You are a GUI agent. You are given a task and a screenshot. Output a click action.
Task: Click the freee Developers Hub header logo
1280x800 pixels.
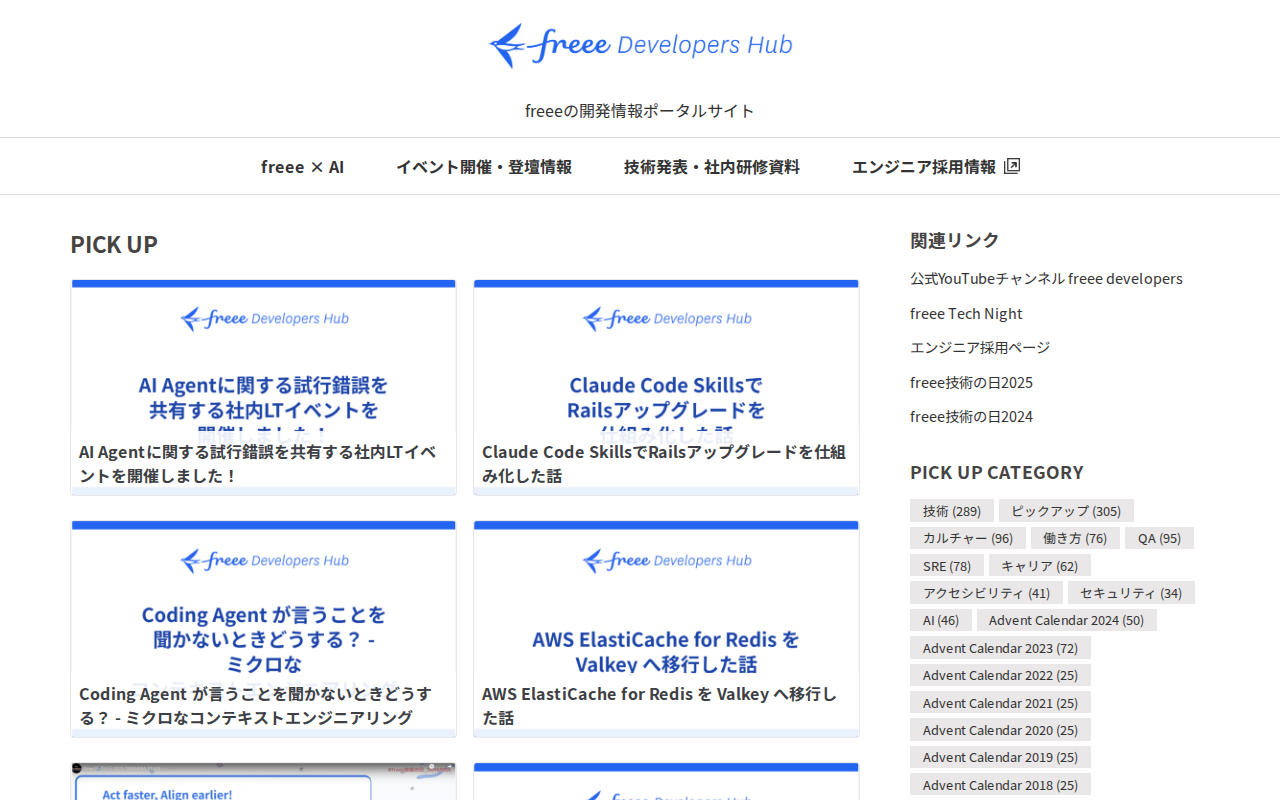[x=640, y=46]
